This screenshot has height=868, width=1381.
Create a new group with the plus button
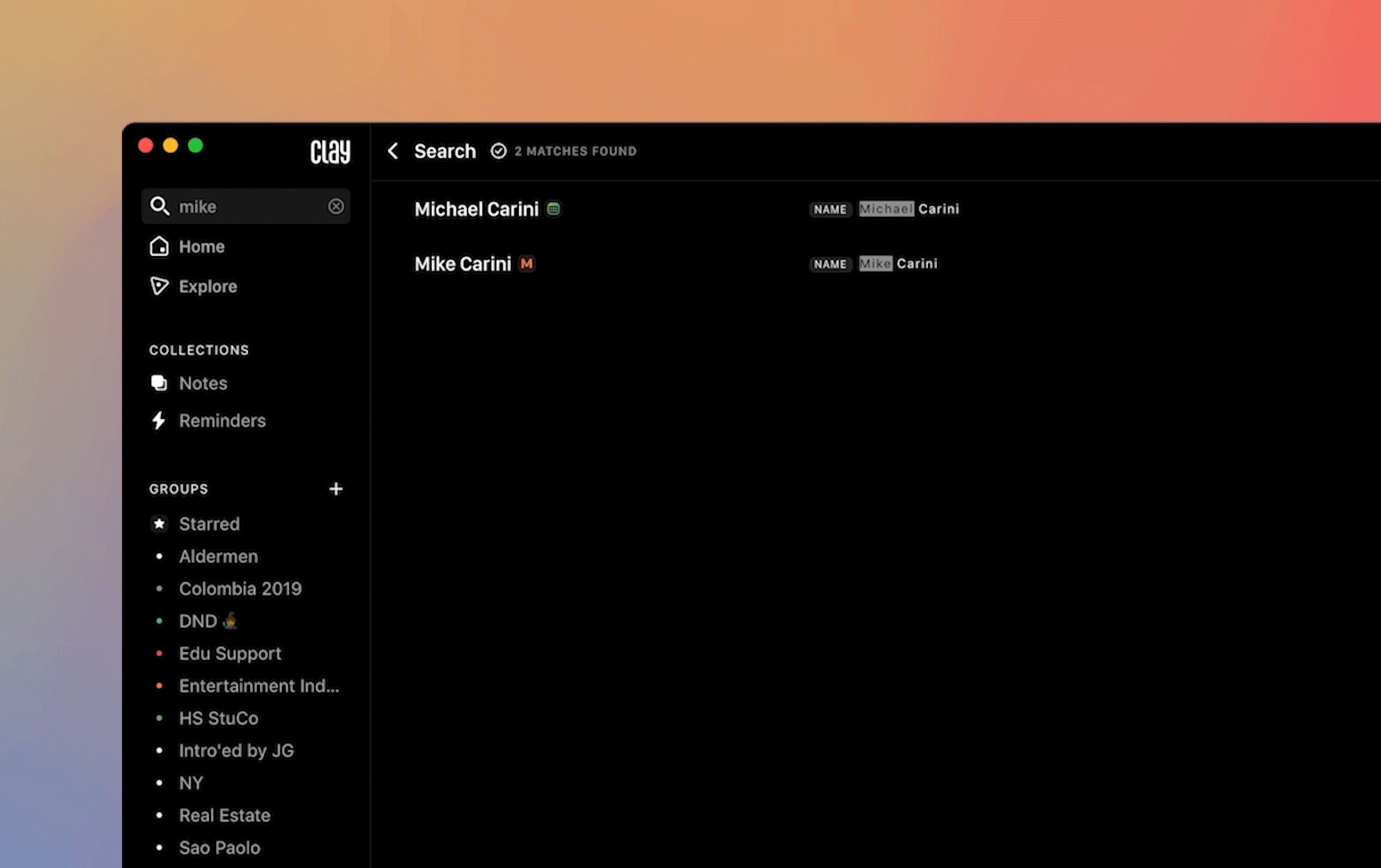pos(335,488)
